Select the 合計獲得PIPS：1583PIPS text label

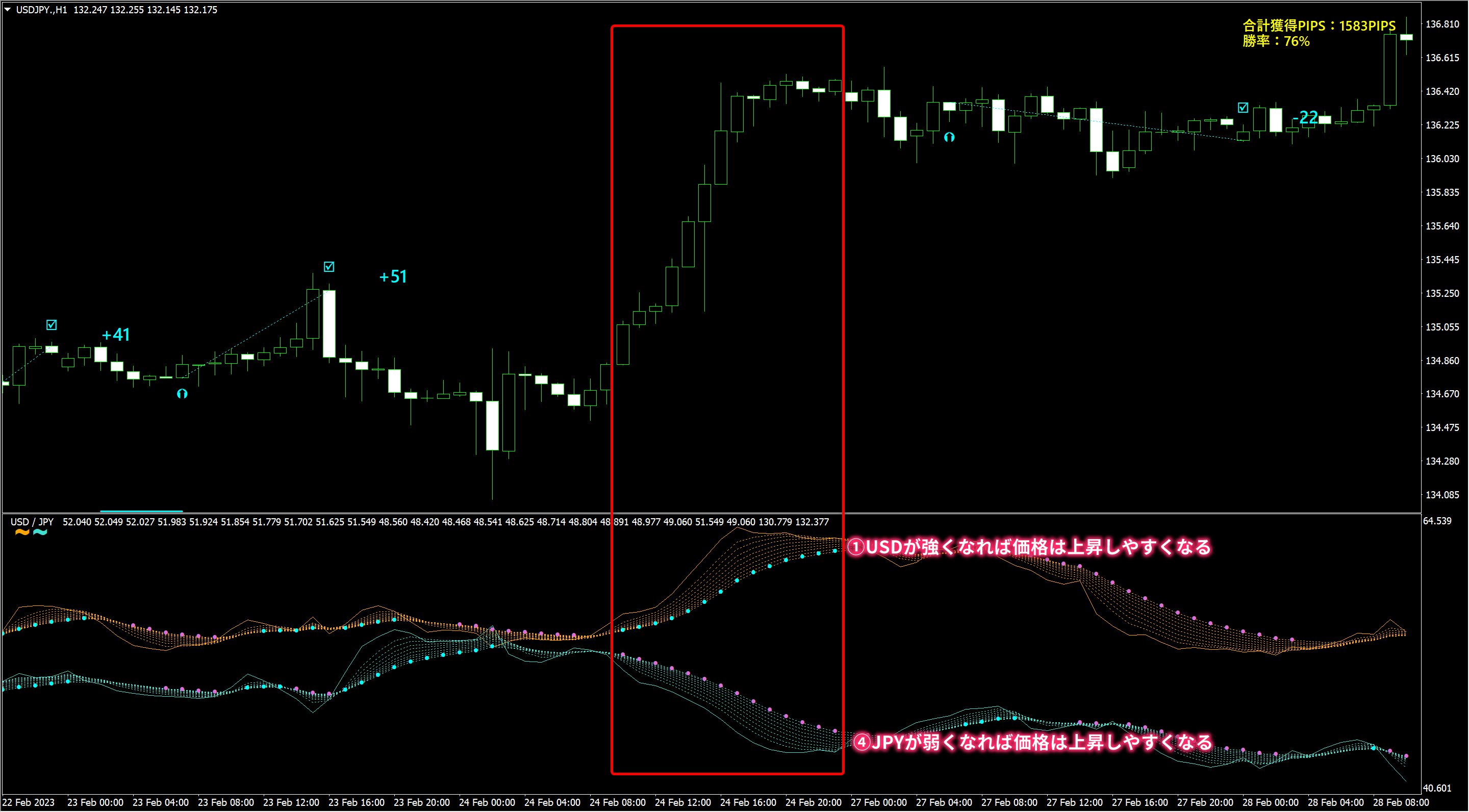pos(1319,26)
